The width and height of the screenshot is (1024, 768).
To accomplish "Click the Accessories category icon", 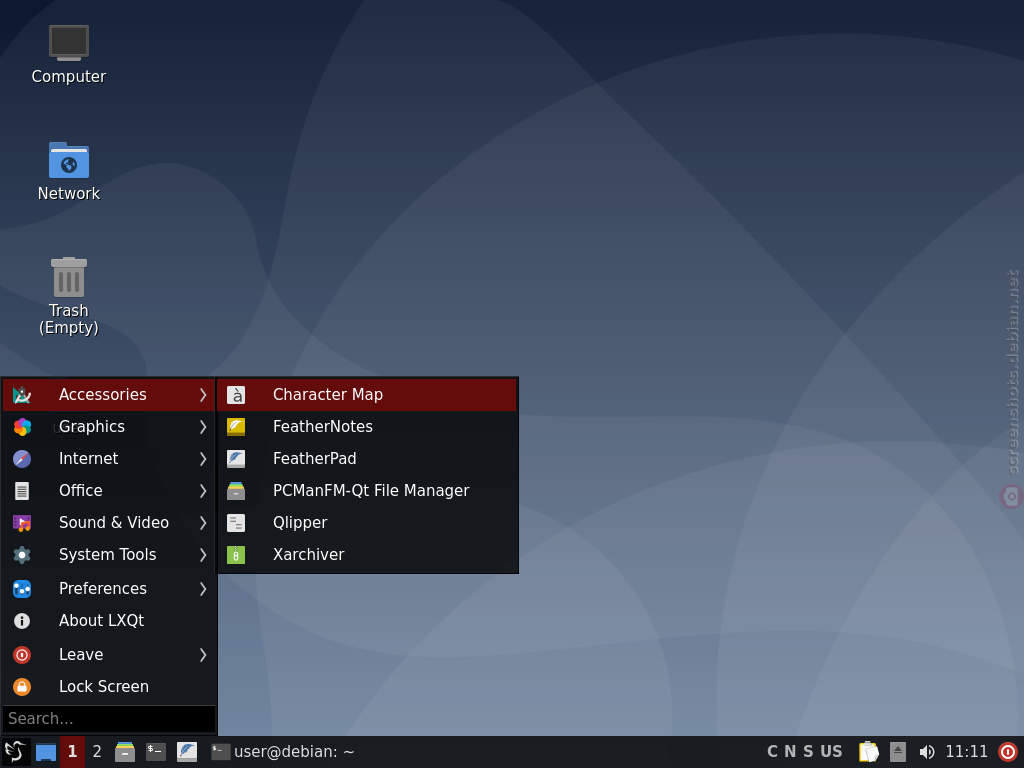I will coord(22,394).
